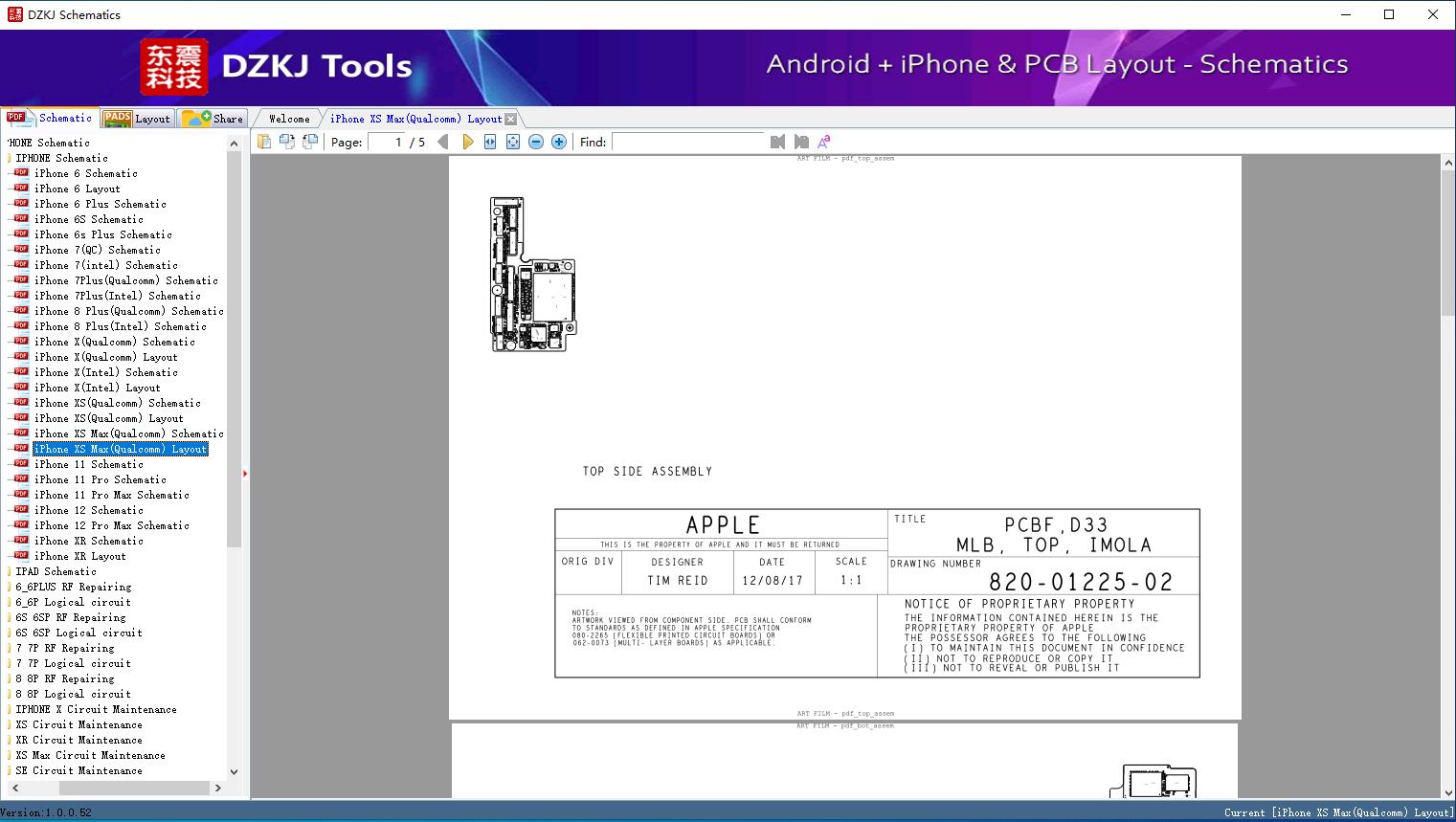Select the IPHONE X Circuit Maintenance folder
This screenshot has height=822, width=1456.
coord(96,709)
